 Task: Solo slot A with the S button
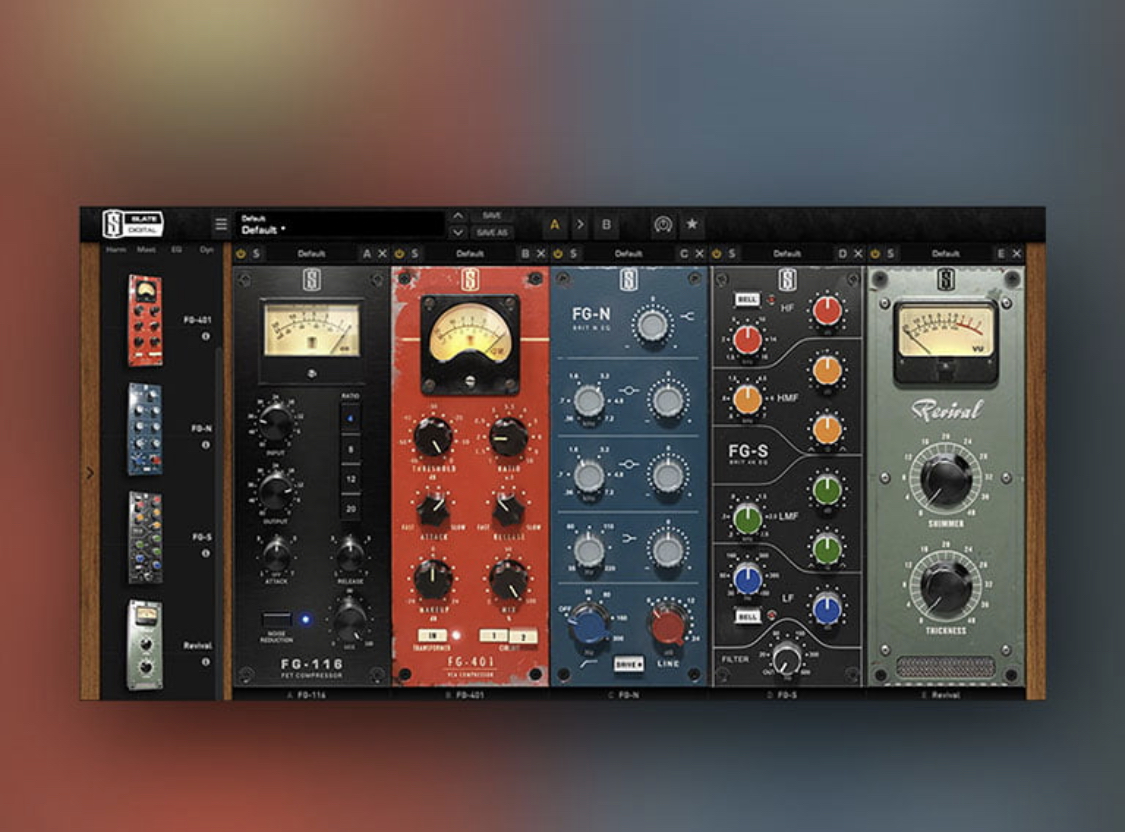pos(256,253)
